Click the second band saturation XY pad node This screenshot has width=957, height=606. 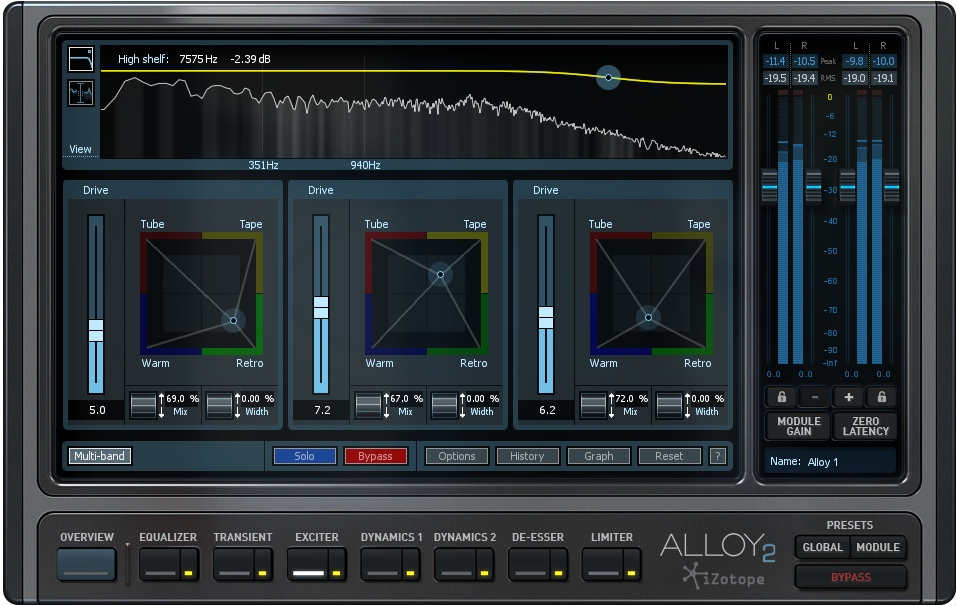[x=440, y=275]
